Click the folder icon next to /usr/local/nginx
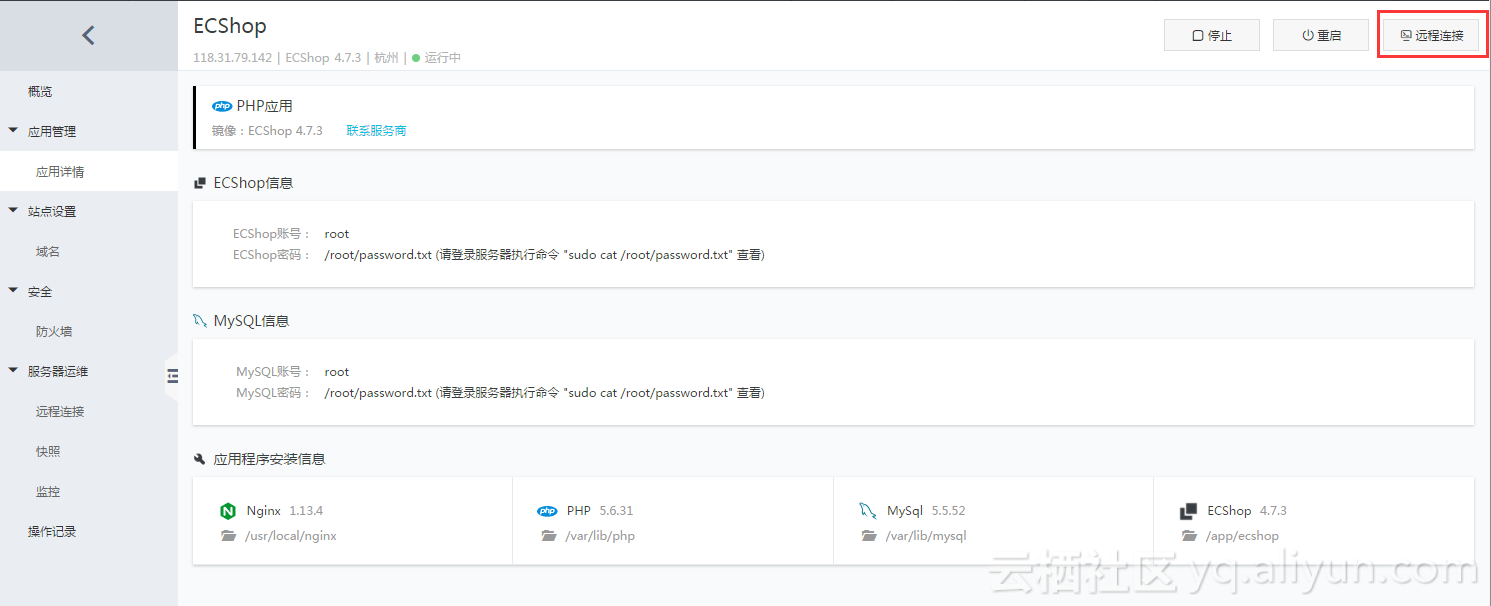 (x=228, y=536)
